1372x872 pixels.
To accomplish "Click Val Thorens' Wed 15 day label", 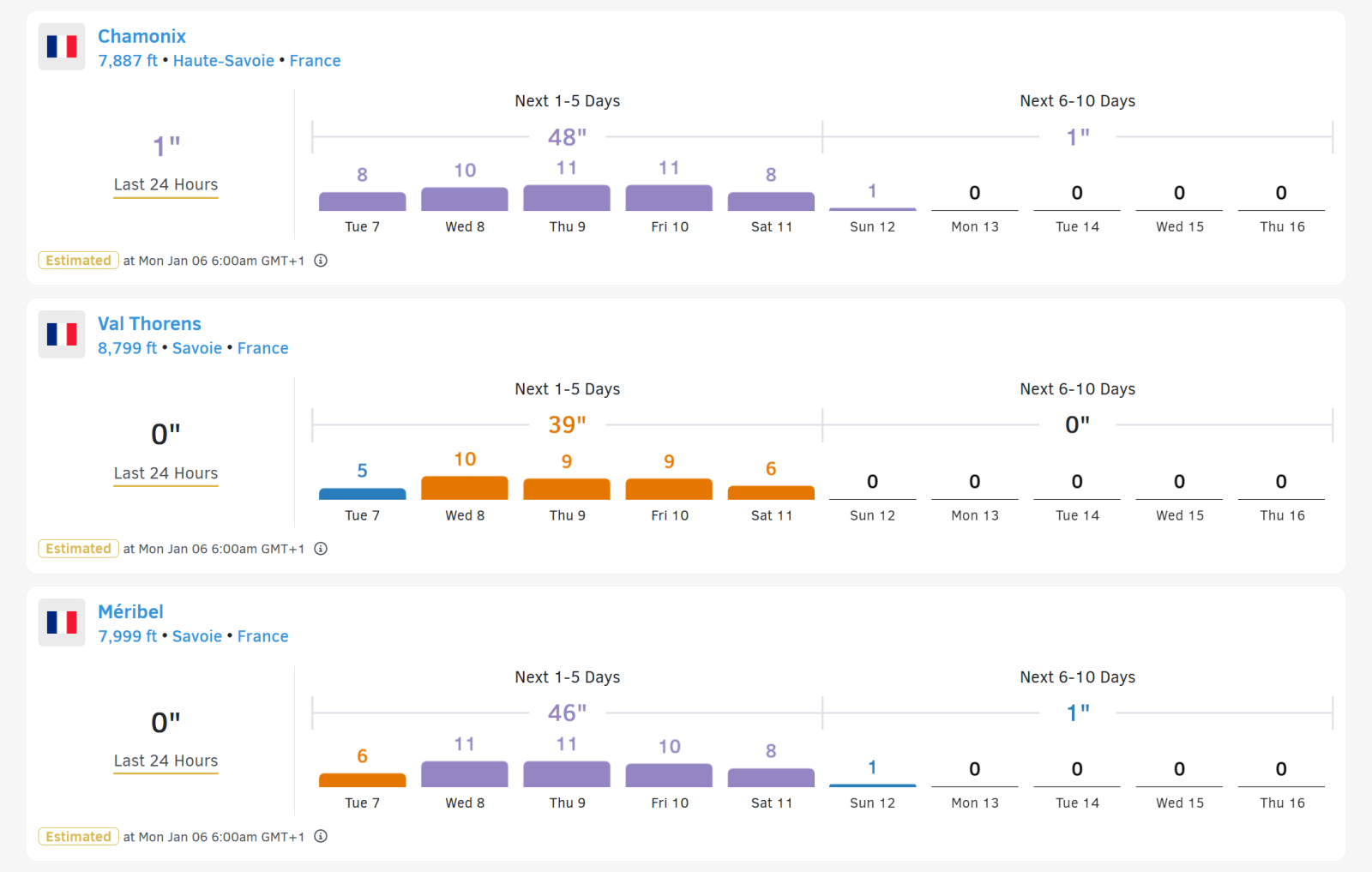I will [1180, 515].
